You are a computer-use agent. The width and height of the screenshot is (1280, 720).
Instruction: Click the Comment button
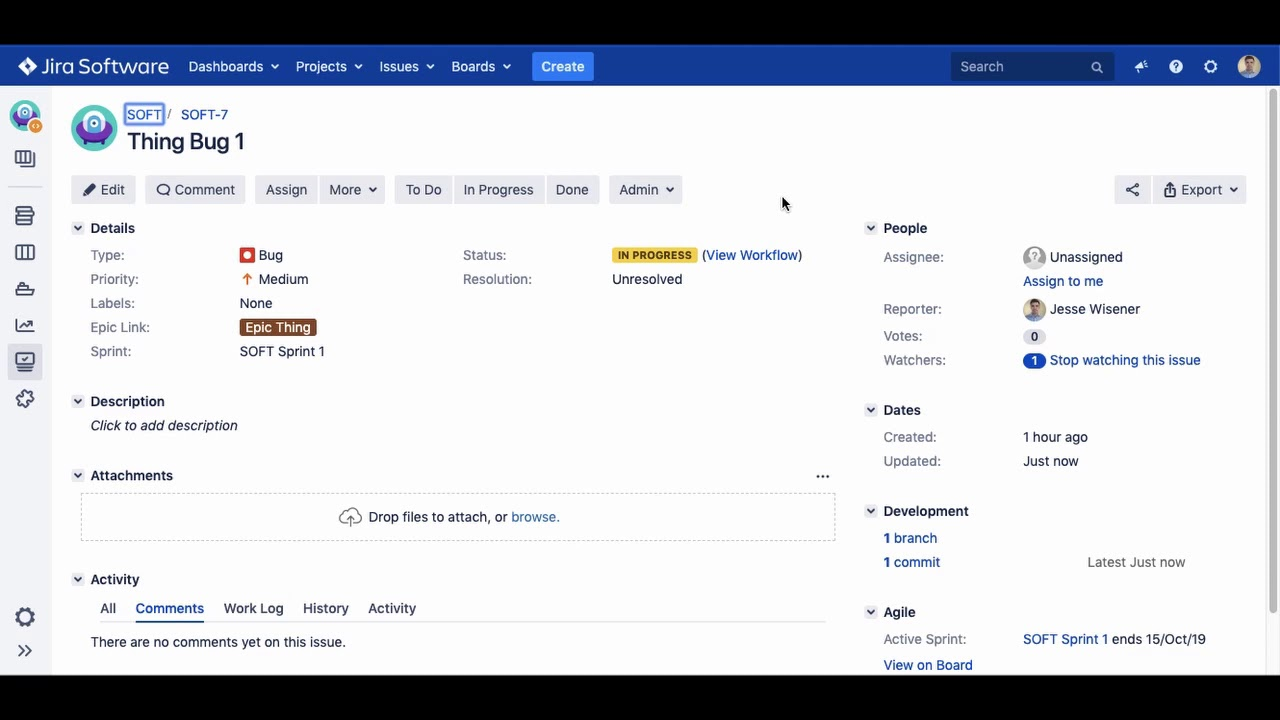(x=196, y=190)
